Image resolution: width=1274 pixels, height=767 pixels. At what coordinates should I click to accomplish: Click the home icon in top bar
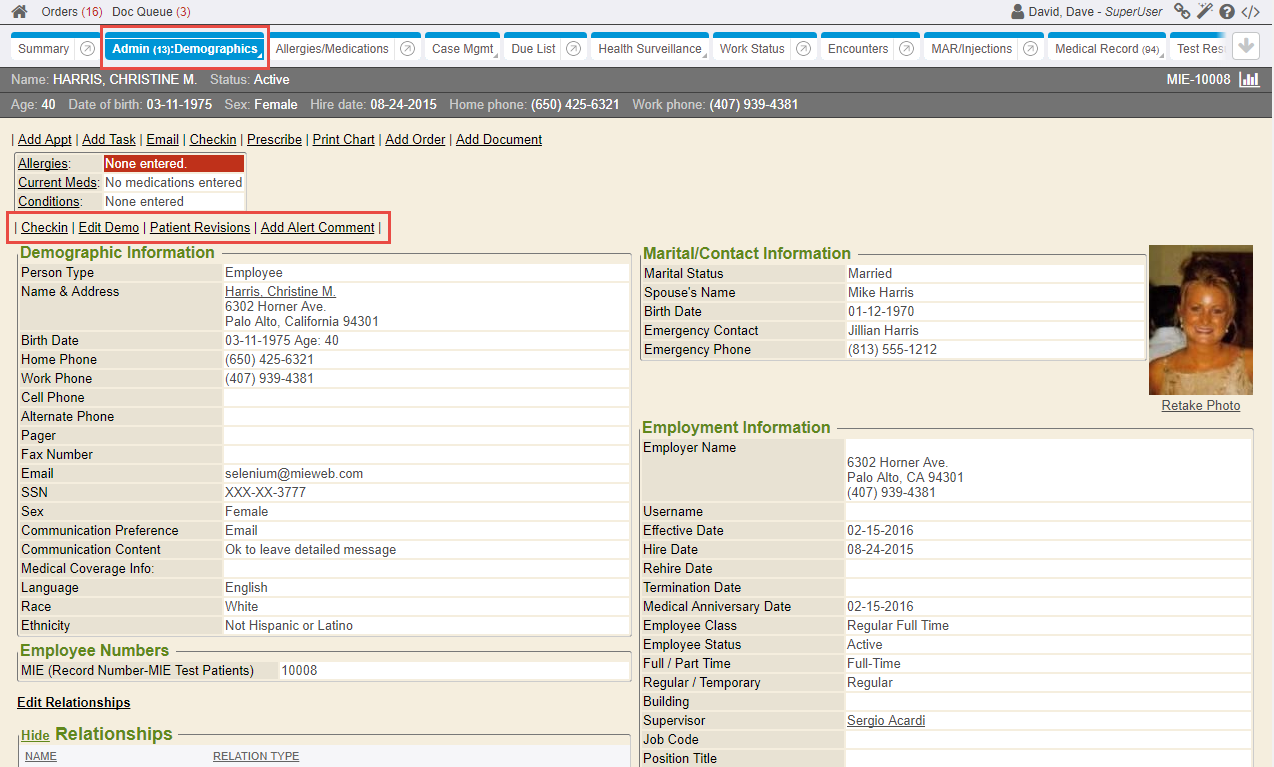19,12
